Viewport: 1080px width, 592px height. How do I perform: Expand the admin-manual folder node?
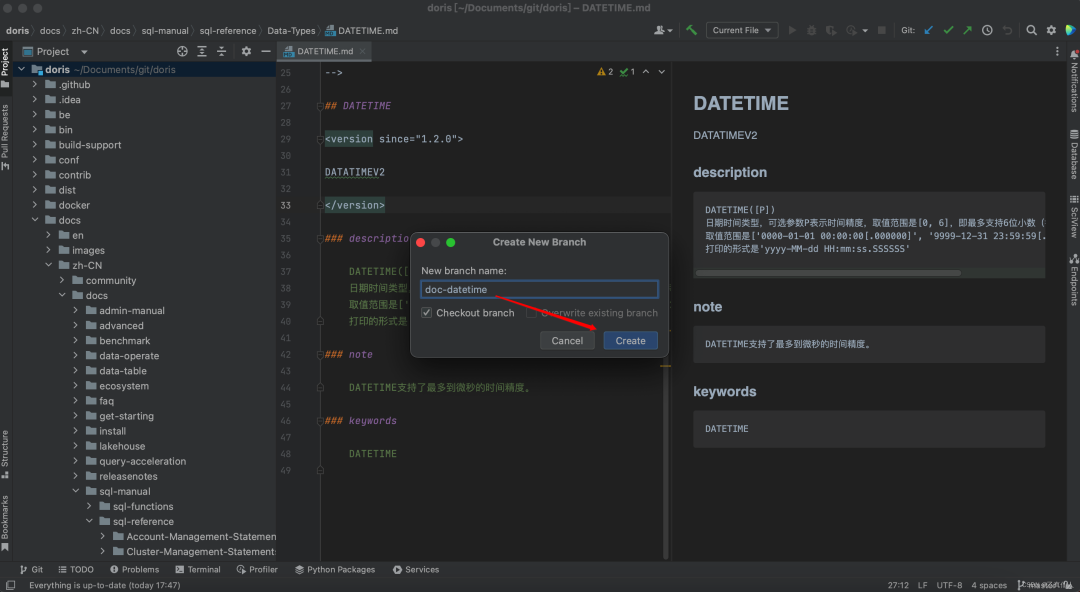(76, 311)
